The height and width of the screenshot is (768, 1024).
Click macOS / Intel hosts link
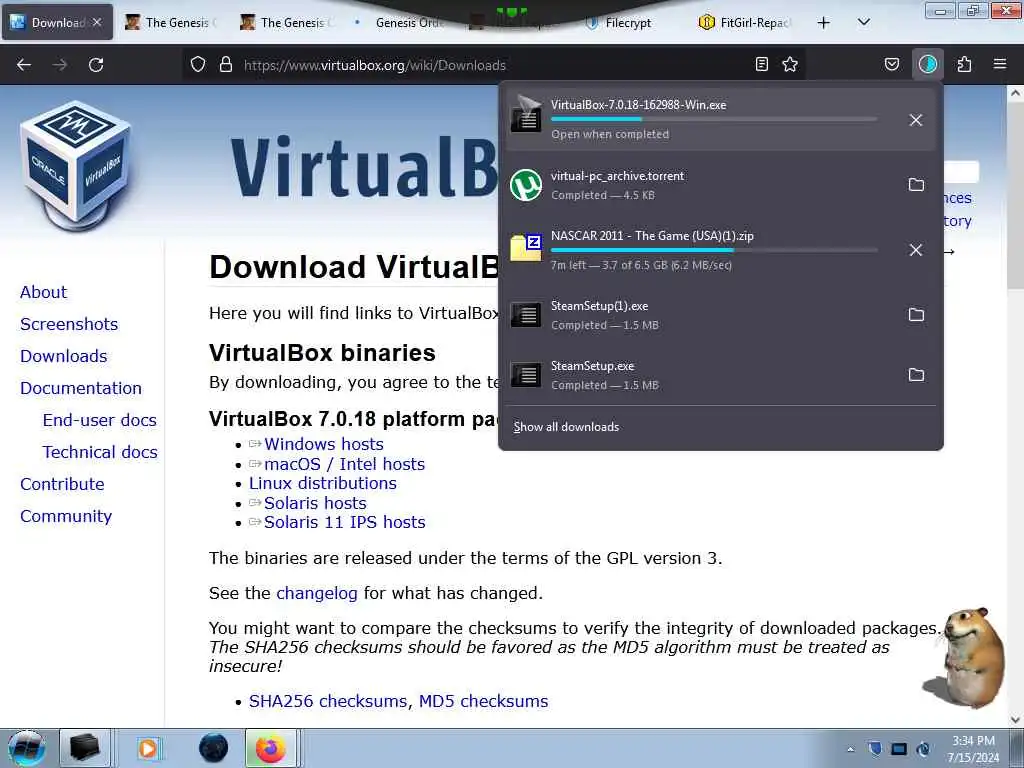pyautogui.click(x=344, y=464)
